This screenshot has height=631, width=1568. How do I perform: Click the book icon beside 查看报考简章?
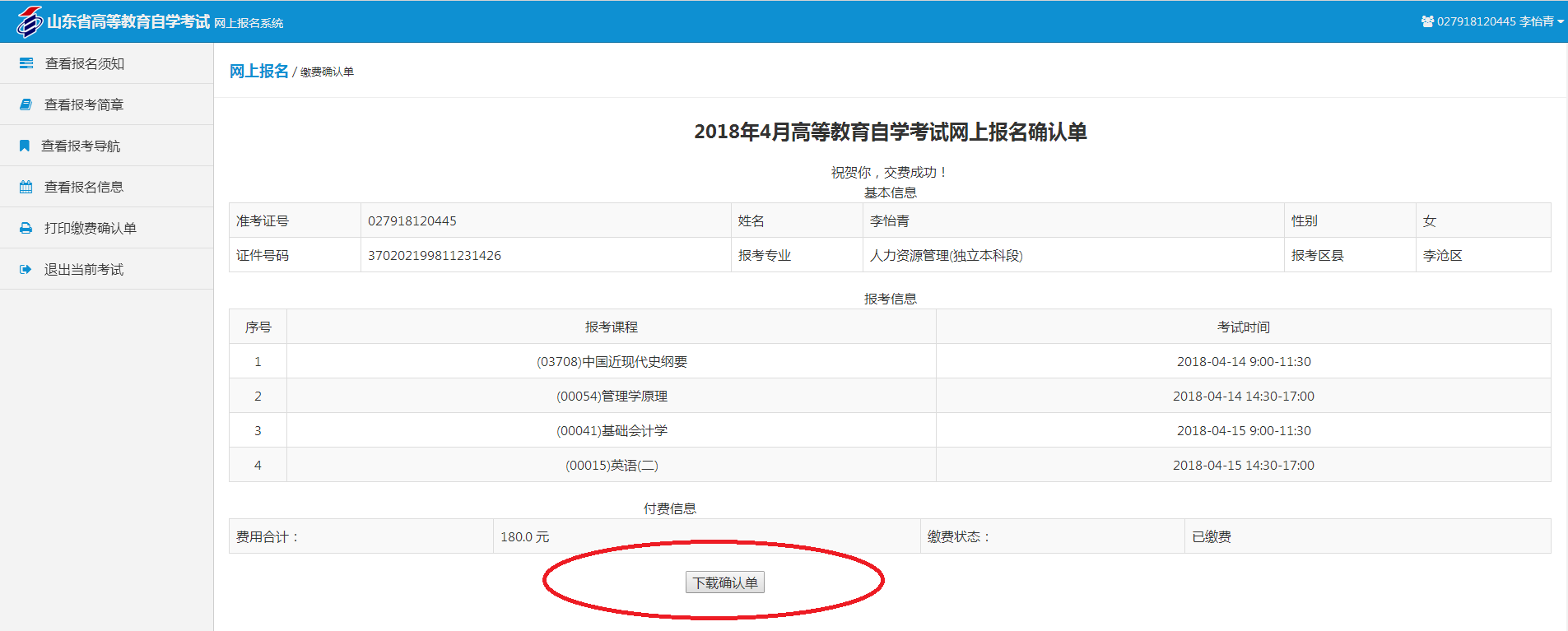click(x=26, y=104)
